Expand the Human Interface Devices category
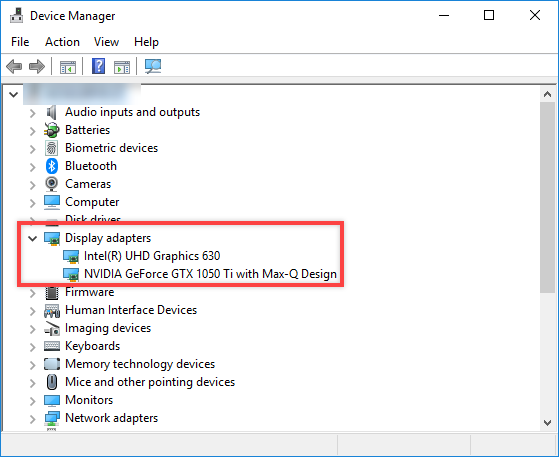 [32, 311]
